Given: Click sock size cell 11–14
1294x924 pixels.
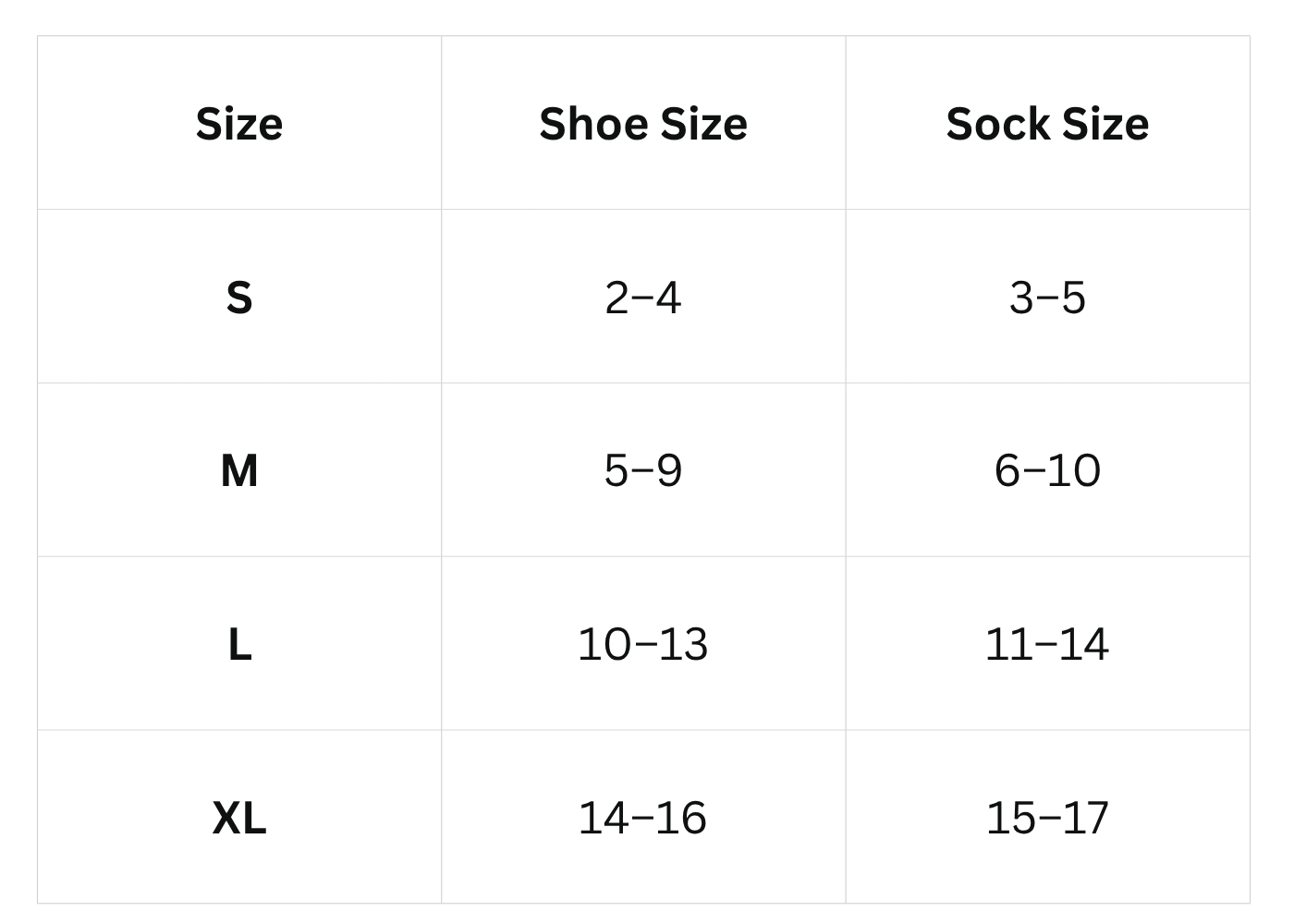Looking at the screenshot, I should coord(1047,644).
